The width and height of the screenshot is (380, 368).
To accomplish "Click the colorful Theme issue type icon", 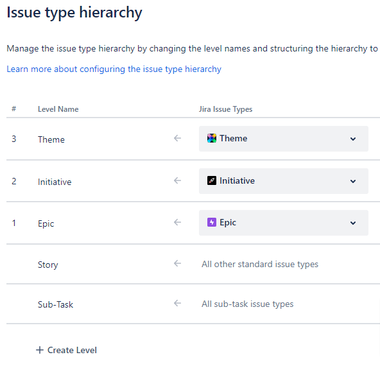I will (212, 138).
